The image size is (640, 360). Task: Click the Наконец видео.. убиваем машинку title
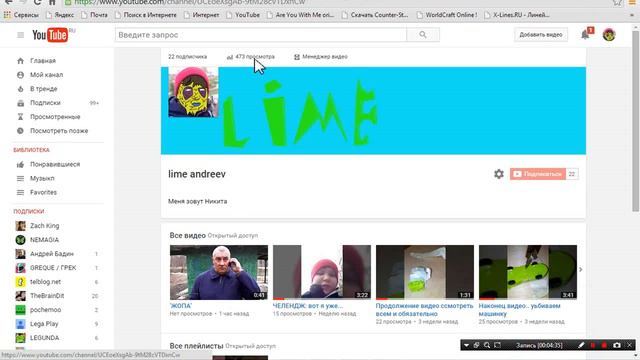click(x=520, y=310)
